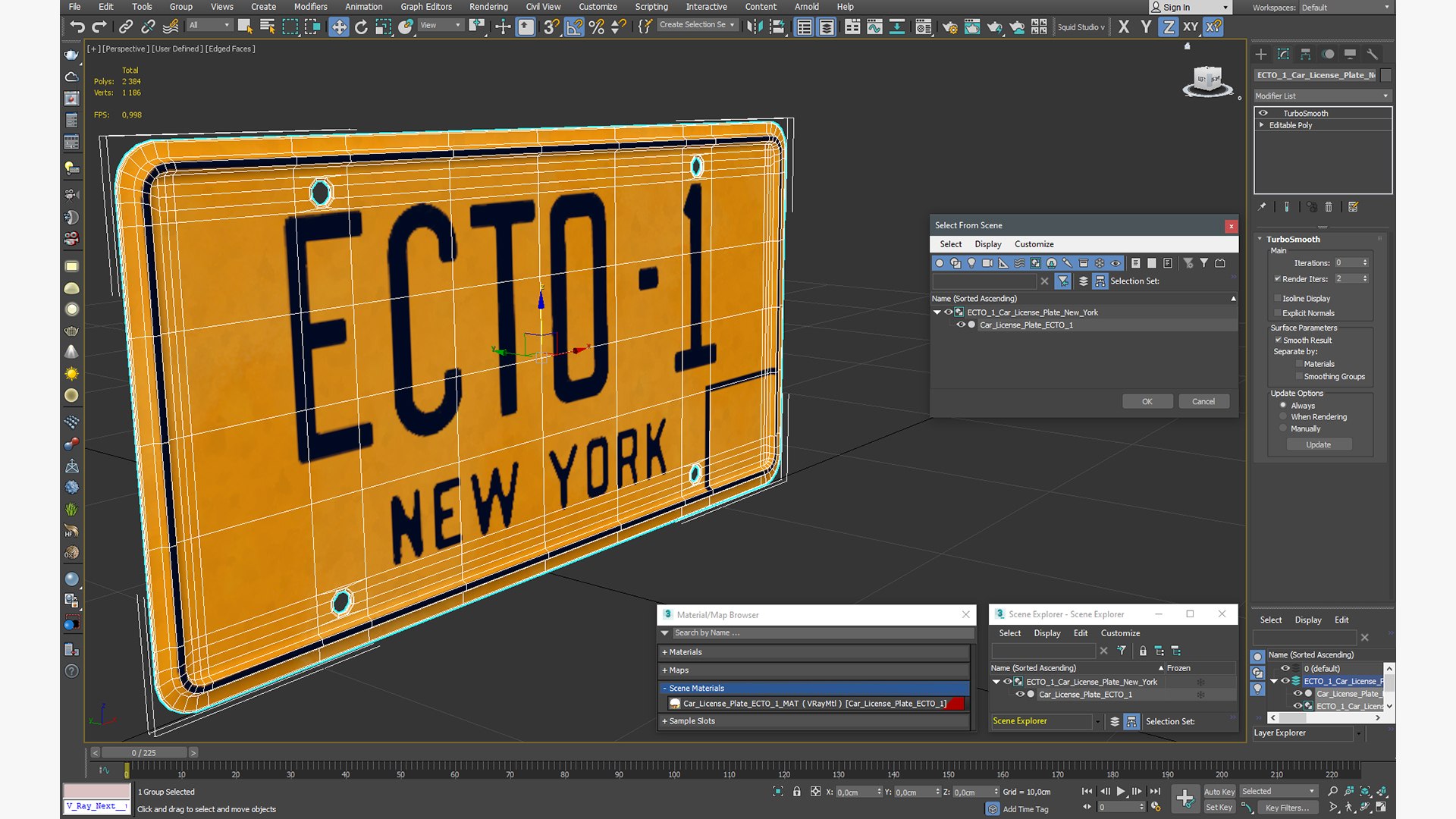Image resolution: width=1456 pixels, height=819 pixels.
Task: Select the When Rendering update option
Action: pyautogui.click(x=1283, y=417)
